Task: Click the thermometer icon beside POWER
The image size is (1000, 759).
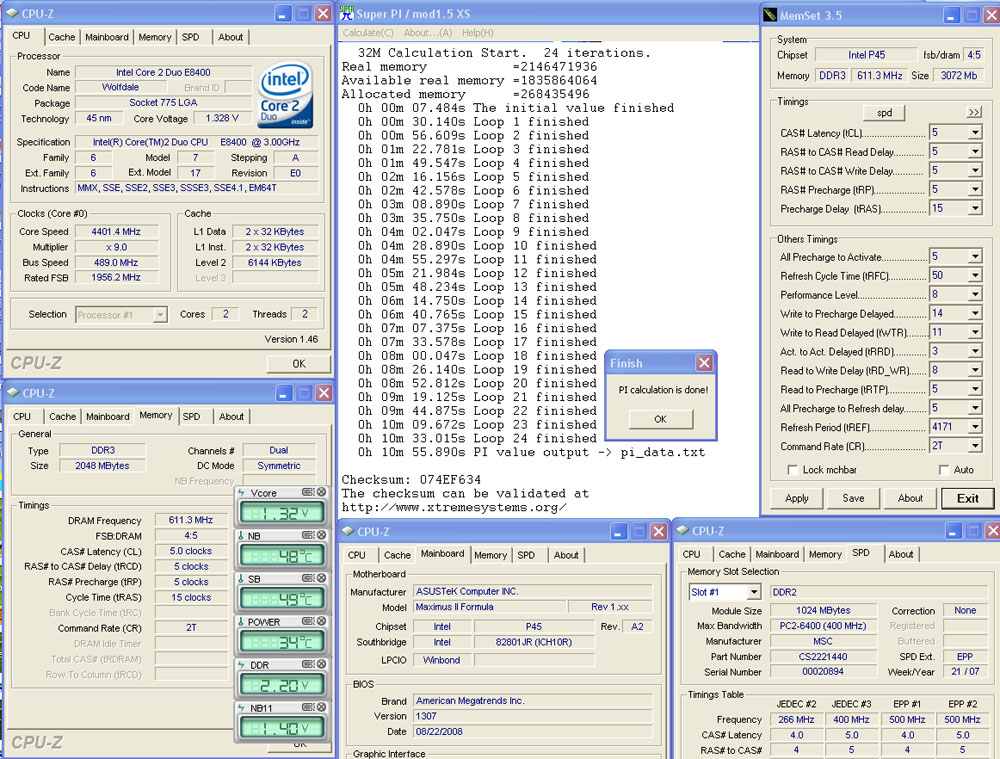Action: coord(242,622)
